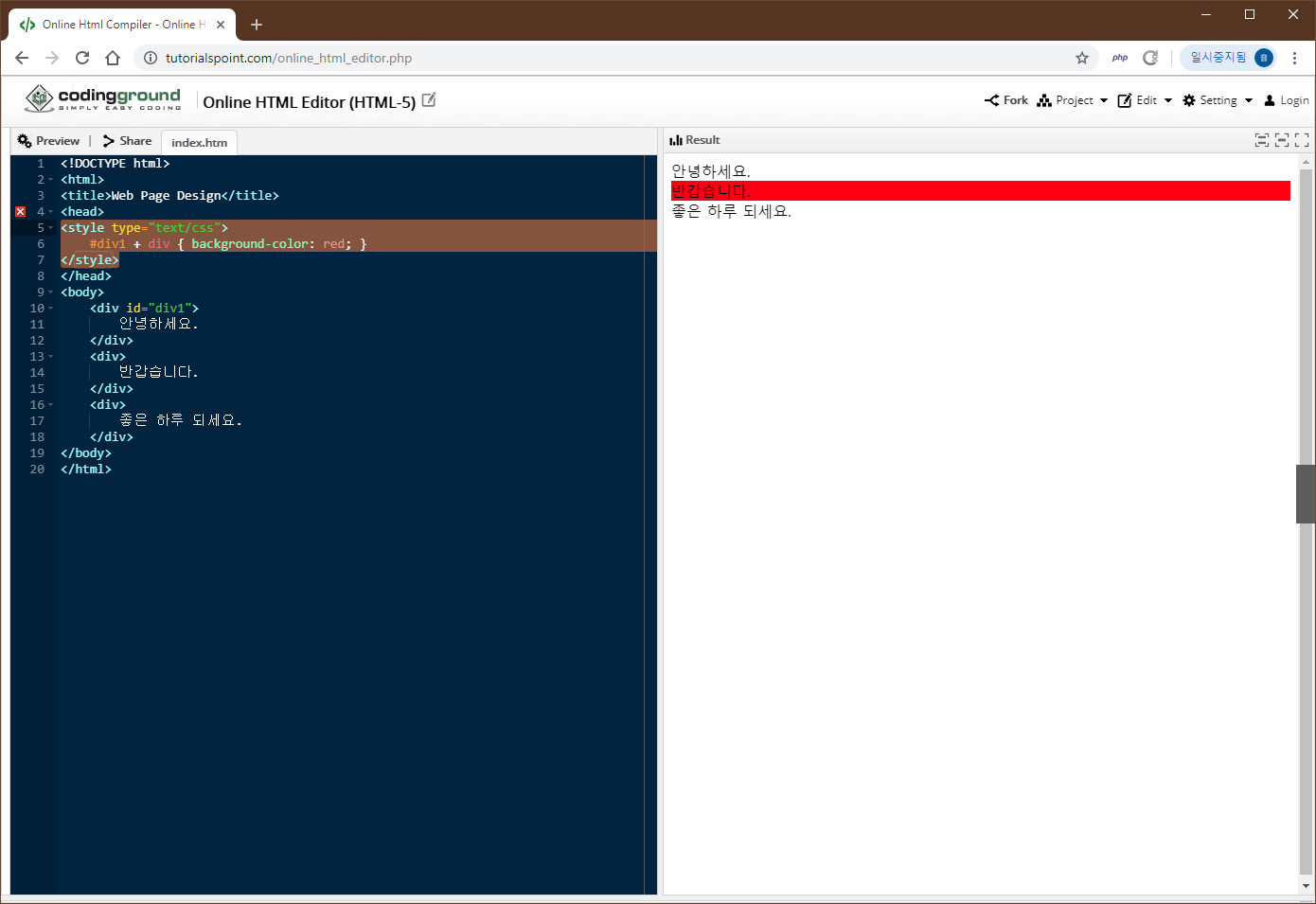Click the #div1 selector on line 6

(108, 244)
